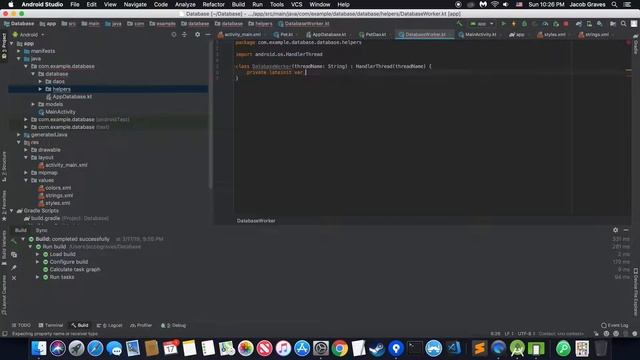Open Sublime Text from the Dock
This screenshot has width=640, height=360.
click(480, 348)
